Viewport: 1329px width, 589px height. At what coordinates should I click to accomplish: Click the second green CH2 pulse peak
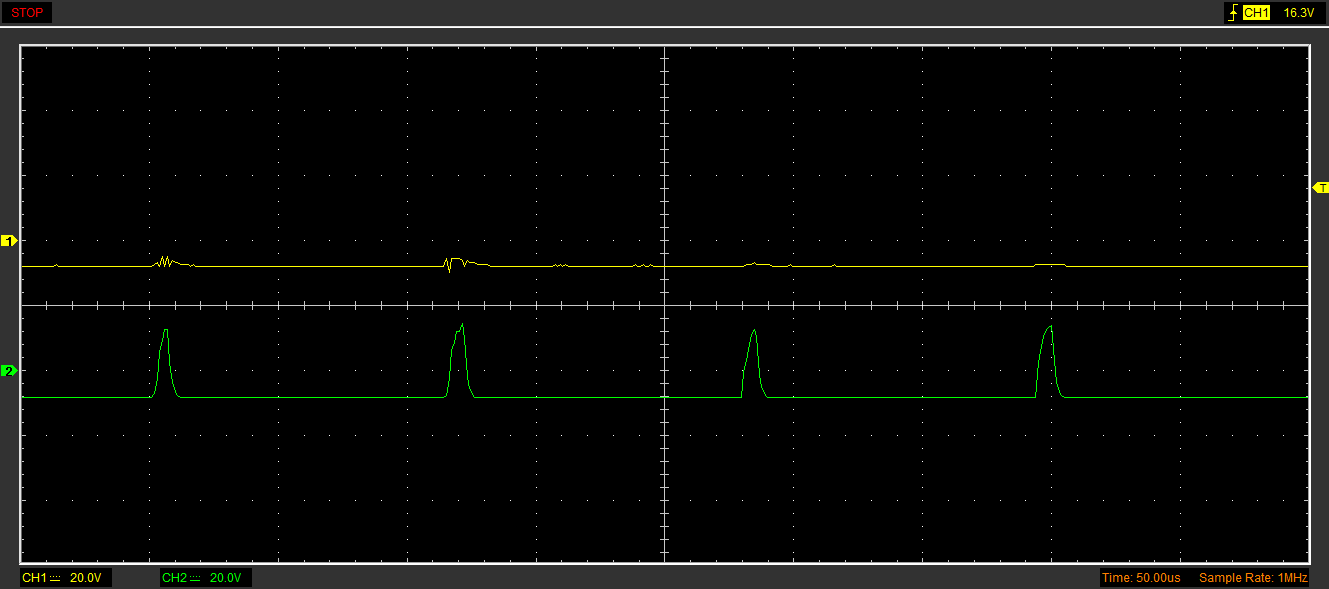462,325
